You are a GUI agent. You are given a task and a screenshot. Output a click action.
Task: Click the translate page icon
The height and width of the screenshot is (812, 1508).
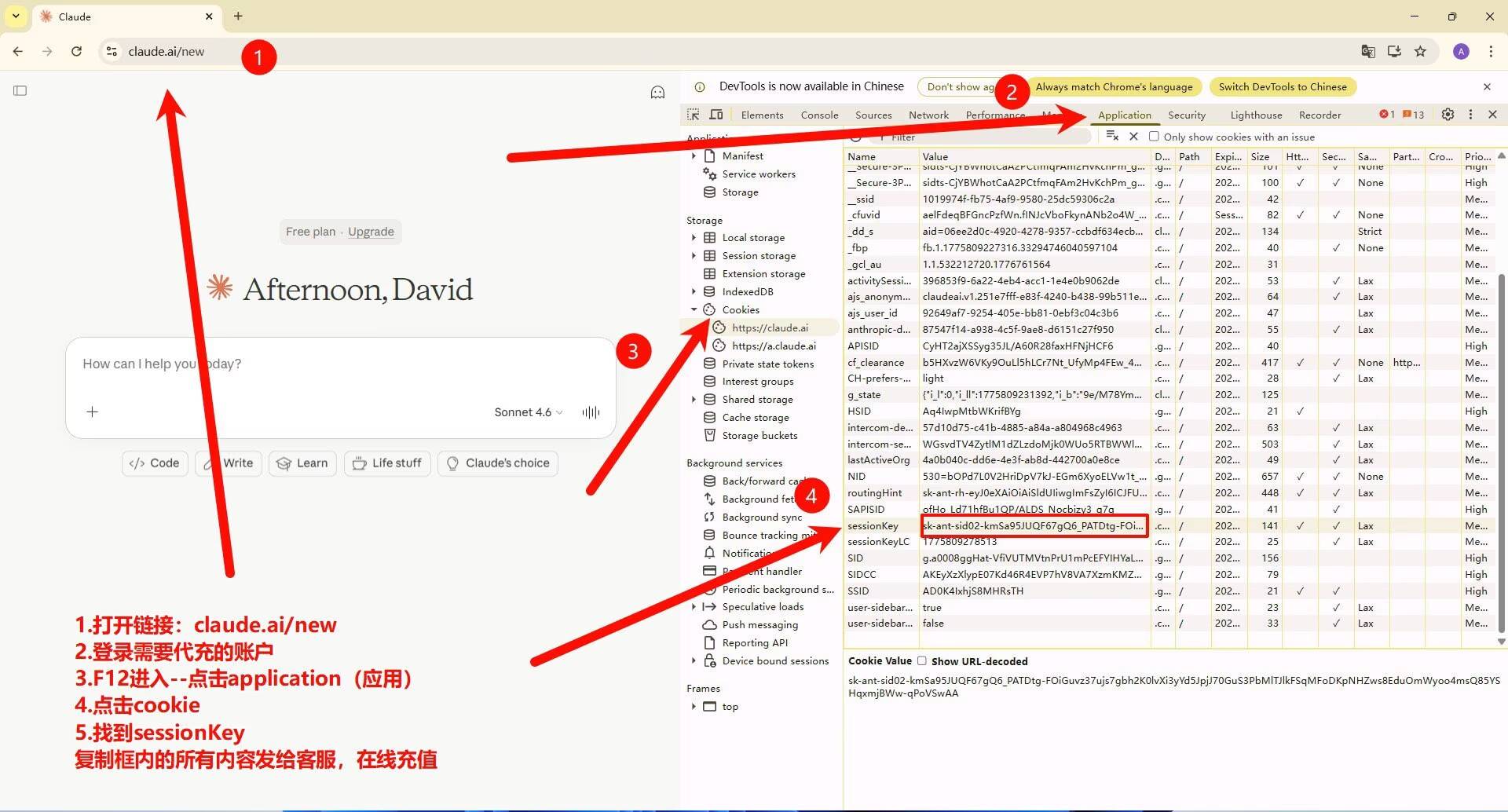coord(1367,51)
